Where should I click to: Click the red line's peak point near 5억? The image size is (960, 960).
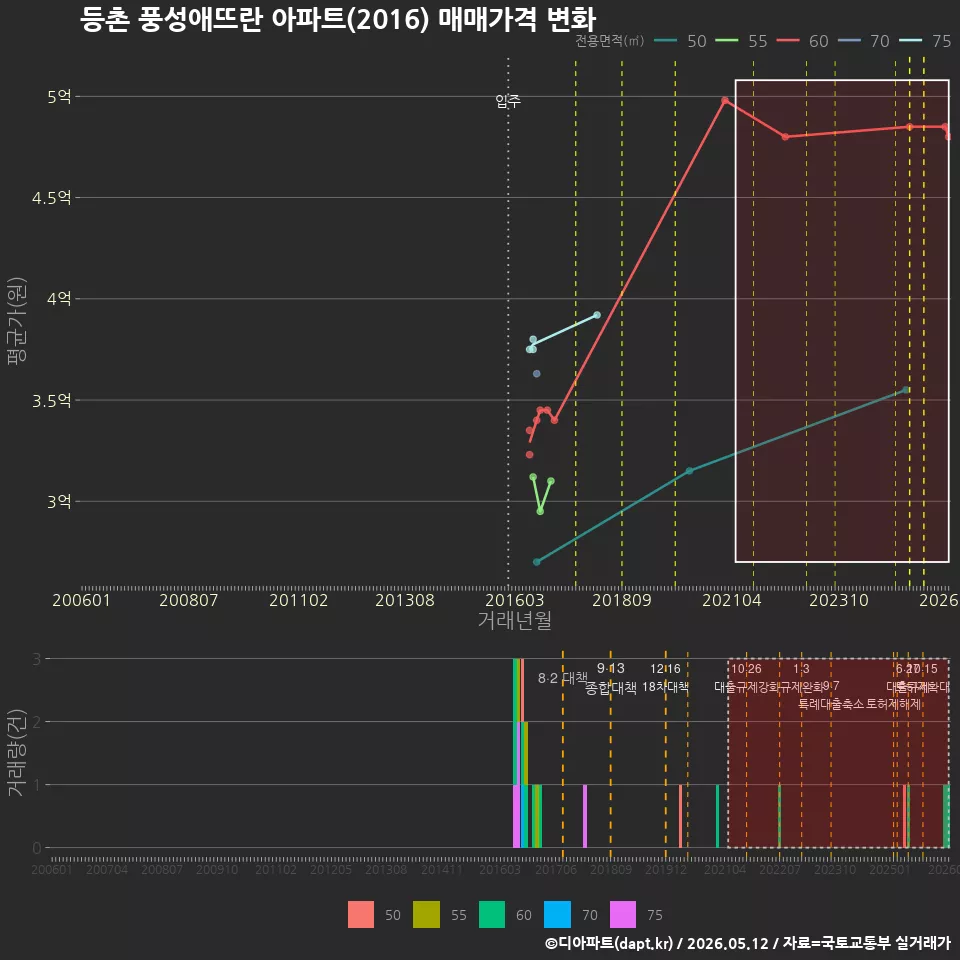(725, 100)
